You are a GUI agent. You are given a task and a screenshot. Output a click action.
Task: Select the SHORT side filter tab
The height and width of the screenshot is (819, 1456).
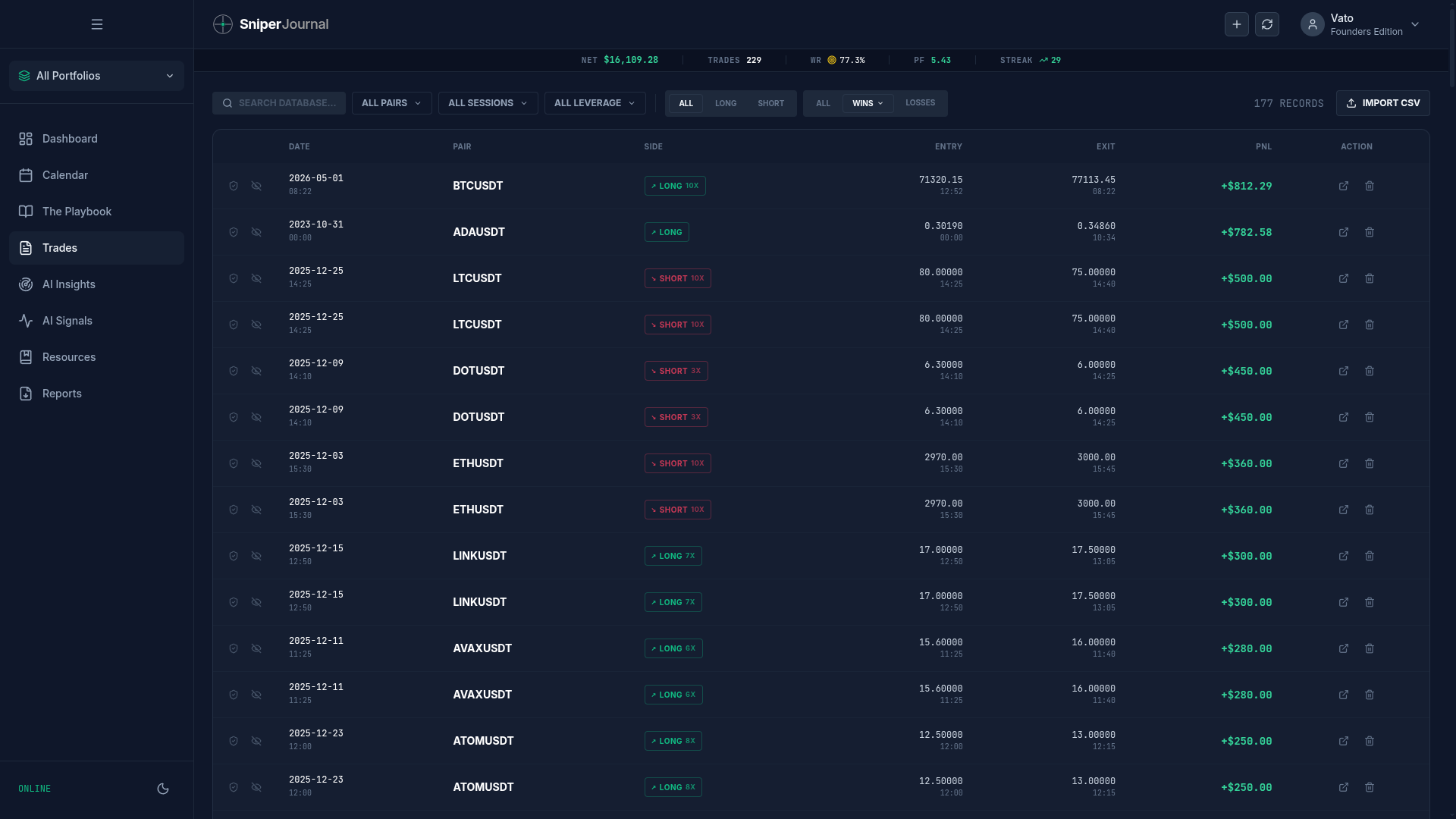coord(771,103)
